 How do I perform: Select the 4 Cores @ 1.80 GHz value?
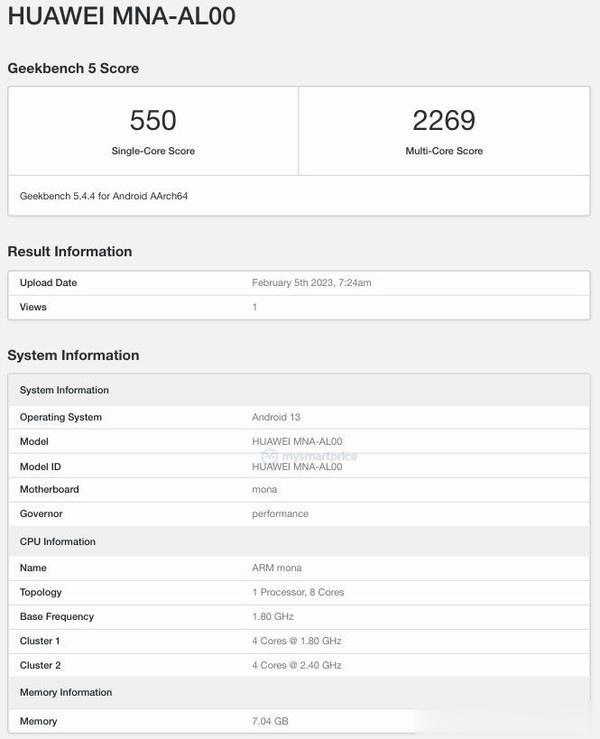(296, 641)
